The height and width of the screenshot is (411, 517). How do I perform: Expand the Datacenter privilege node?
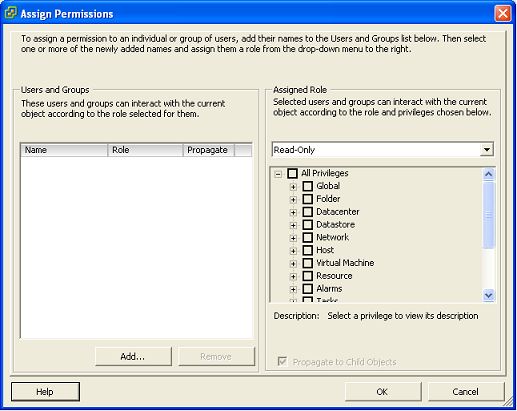(x=293, y=212)
